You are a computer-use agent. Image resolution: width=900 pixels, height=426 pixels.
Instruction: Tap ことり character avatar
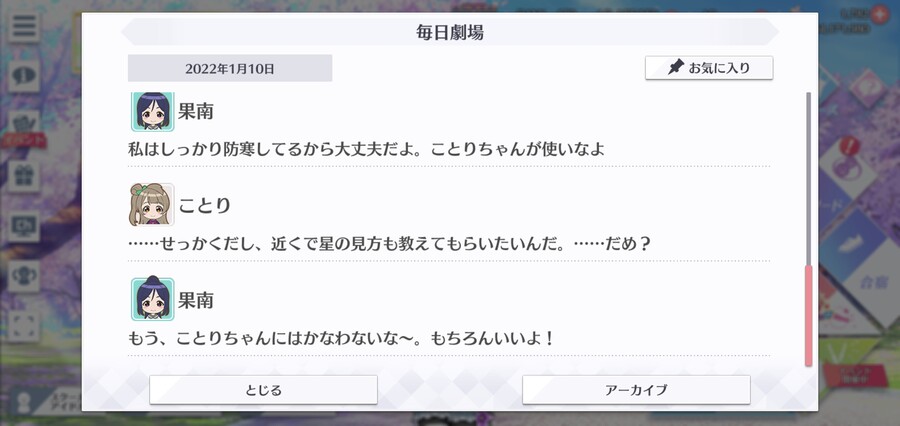tap(152, 204)
